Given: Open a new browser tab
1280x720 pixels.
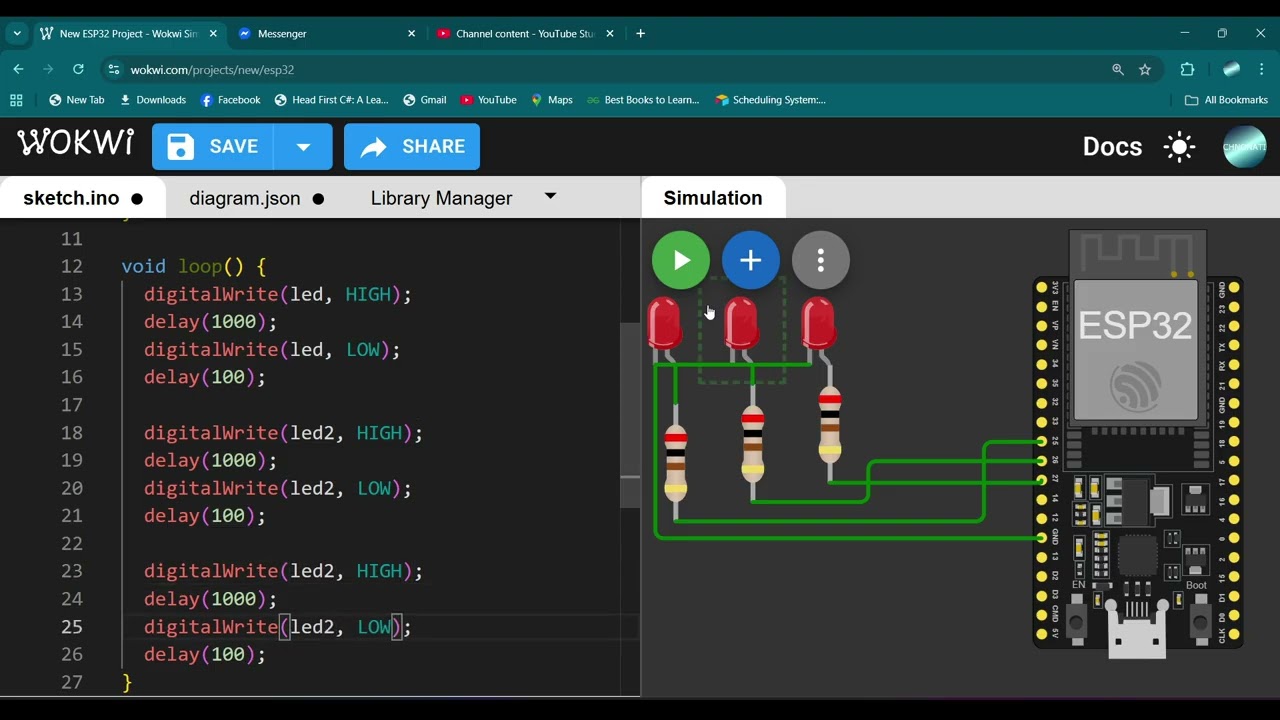Looking at the screenshot, I should pyautogui.click(x=640, y=33).
